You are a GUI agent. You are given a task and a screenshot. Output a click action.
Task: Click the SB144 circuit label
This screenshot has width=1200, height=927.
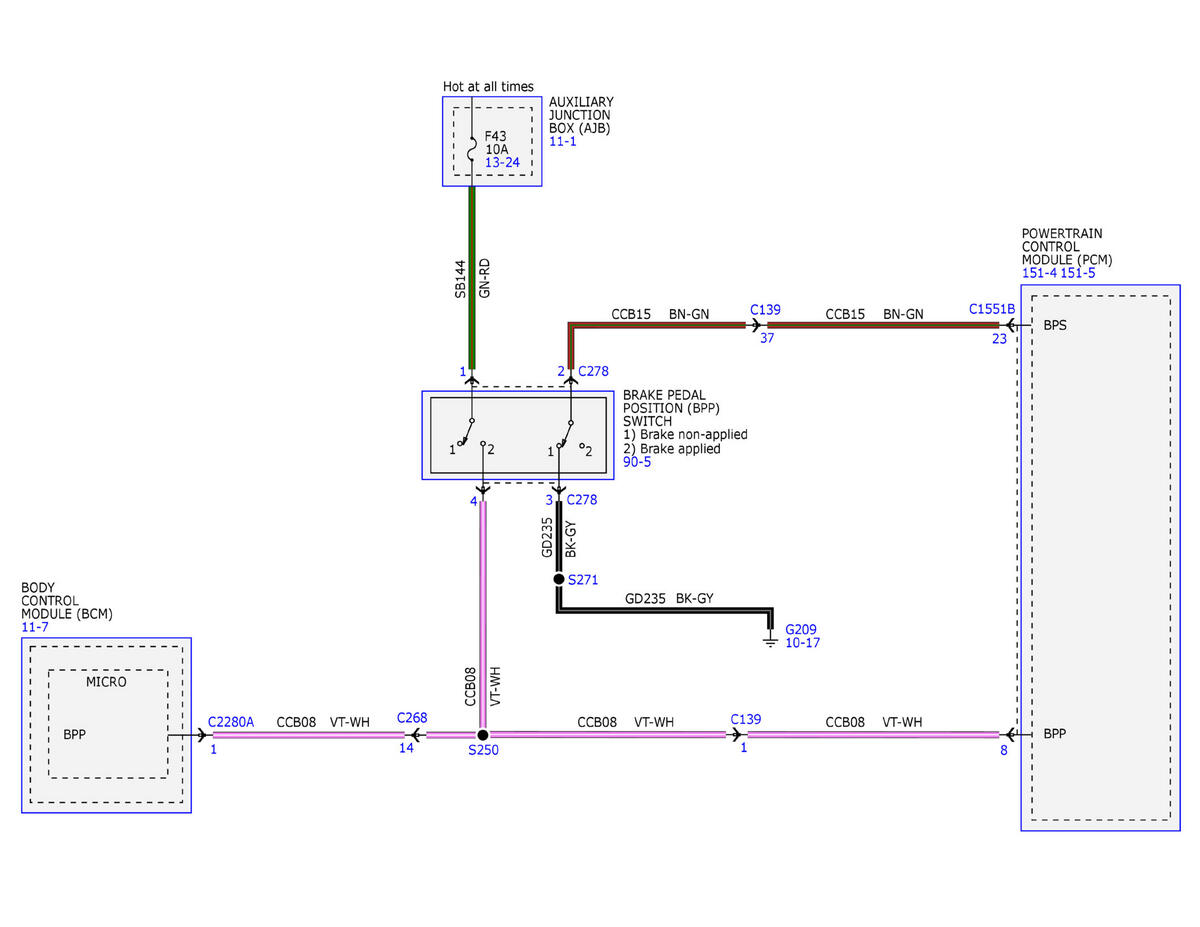(x=461, y=280)
